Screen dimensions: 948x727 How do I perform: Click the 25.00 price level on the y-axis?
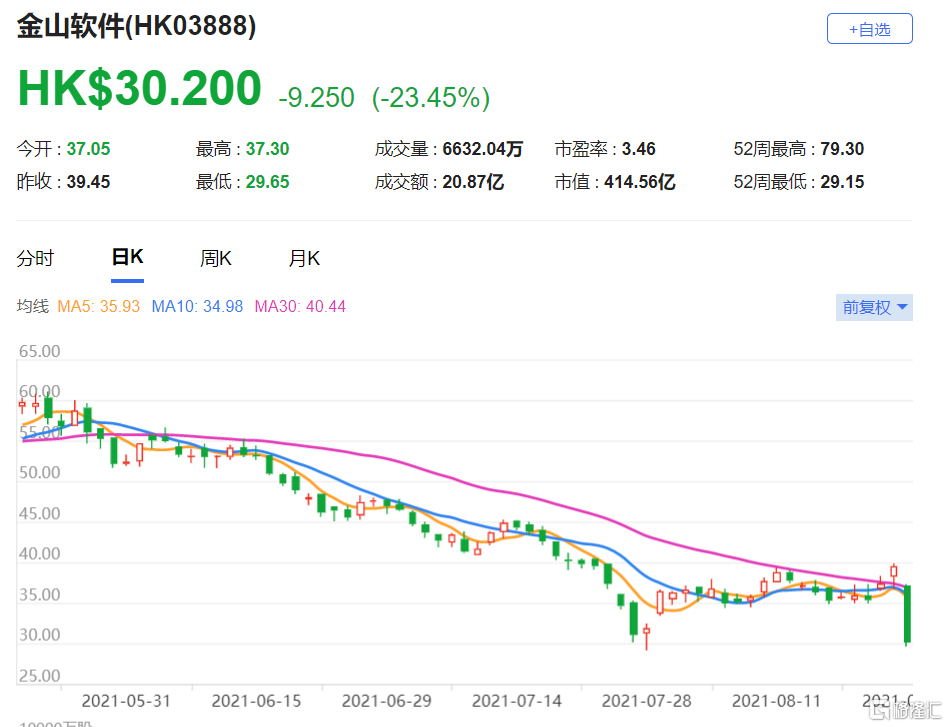coord(40,676)
